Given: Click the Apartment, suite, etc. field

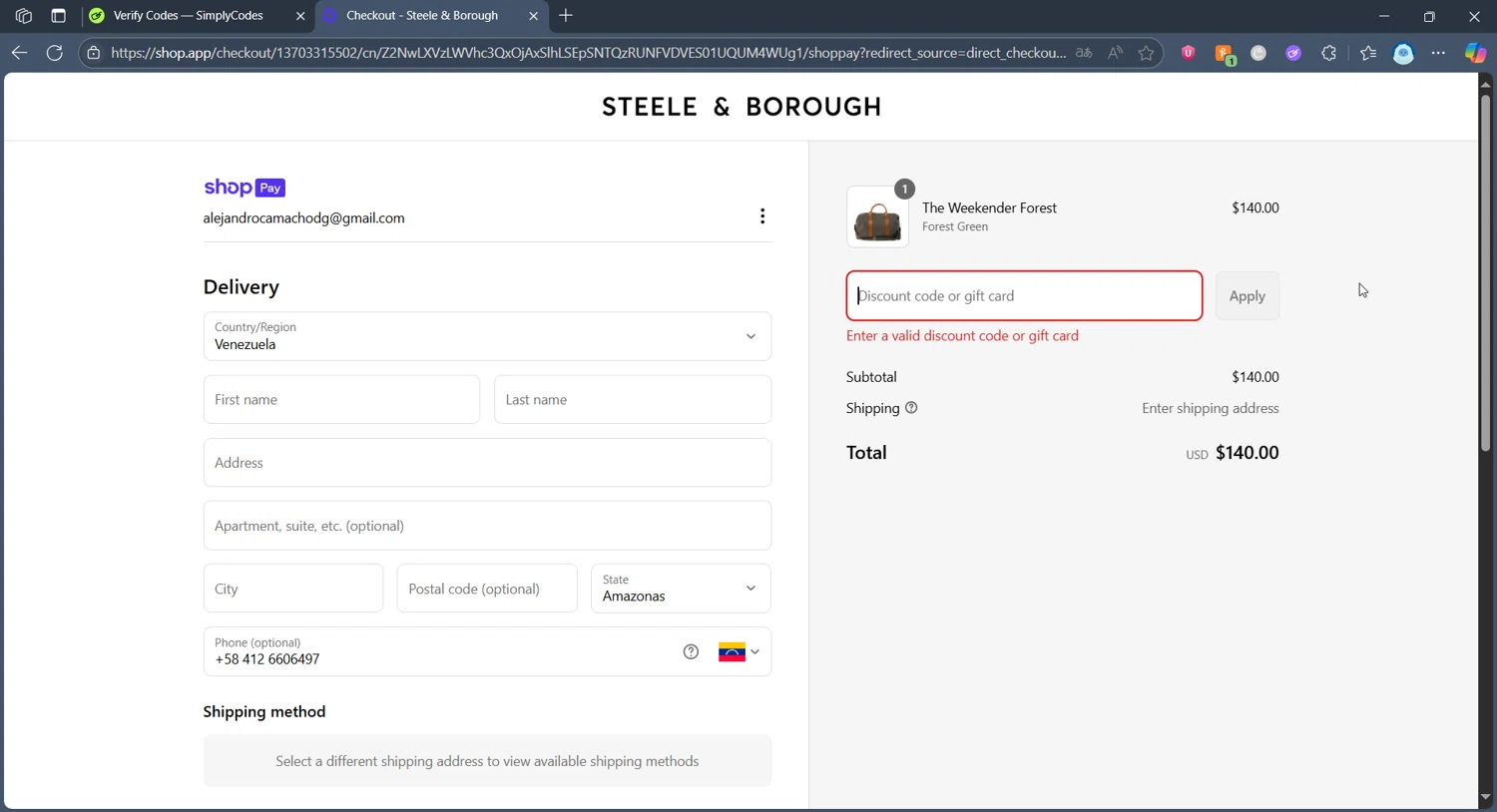Looking at the screenshot, I should 487,526.
